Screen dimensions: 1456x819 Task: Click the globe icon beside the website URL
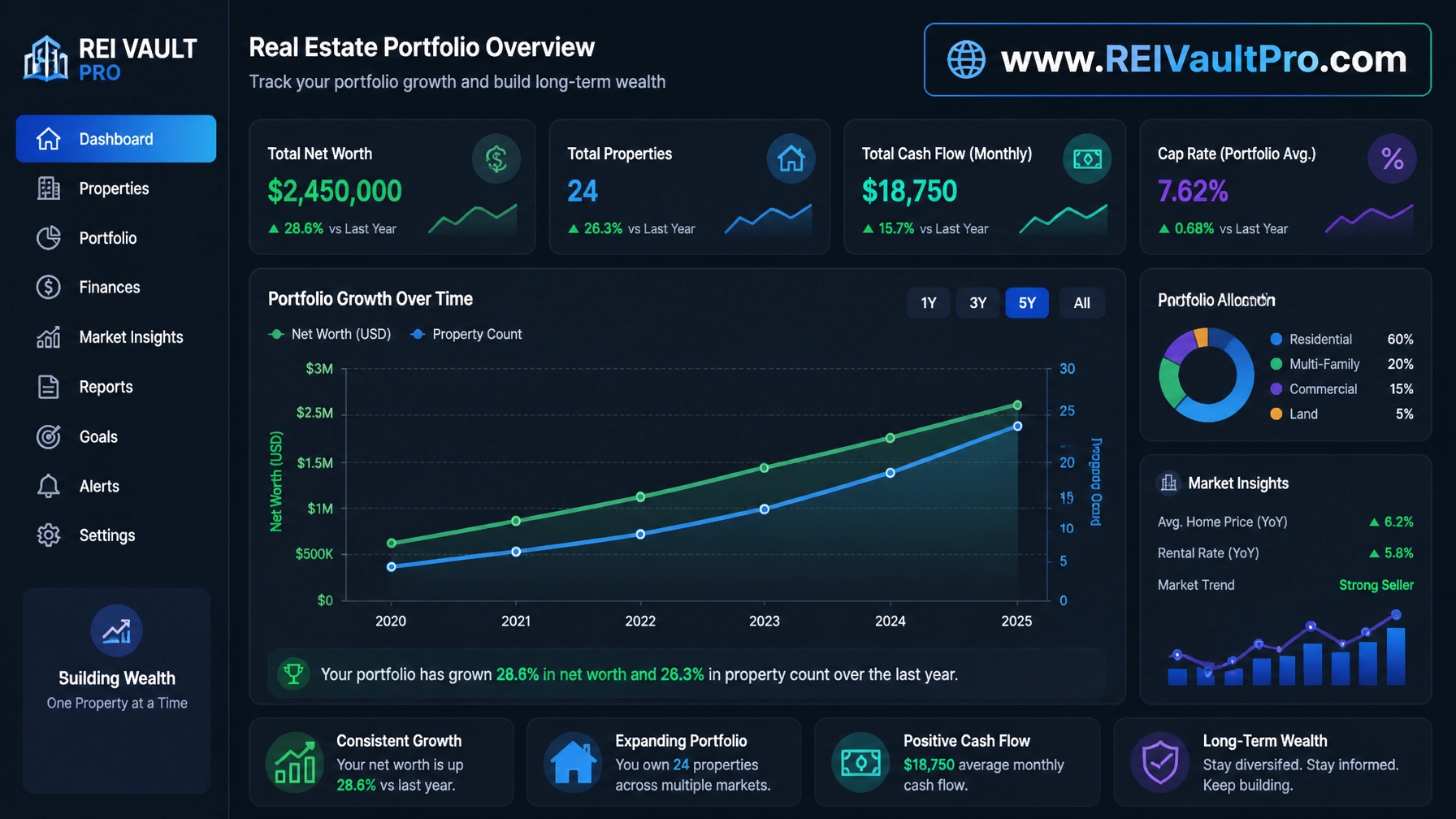point(966,59)
